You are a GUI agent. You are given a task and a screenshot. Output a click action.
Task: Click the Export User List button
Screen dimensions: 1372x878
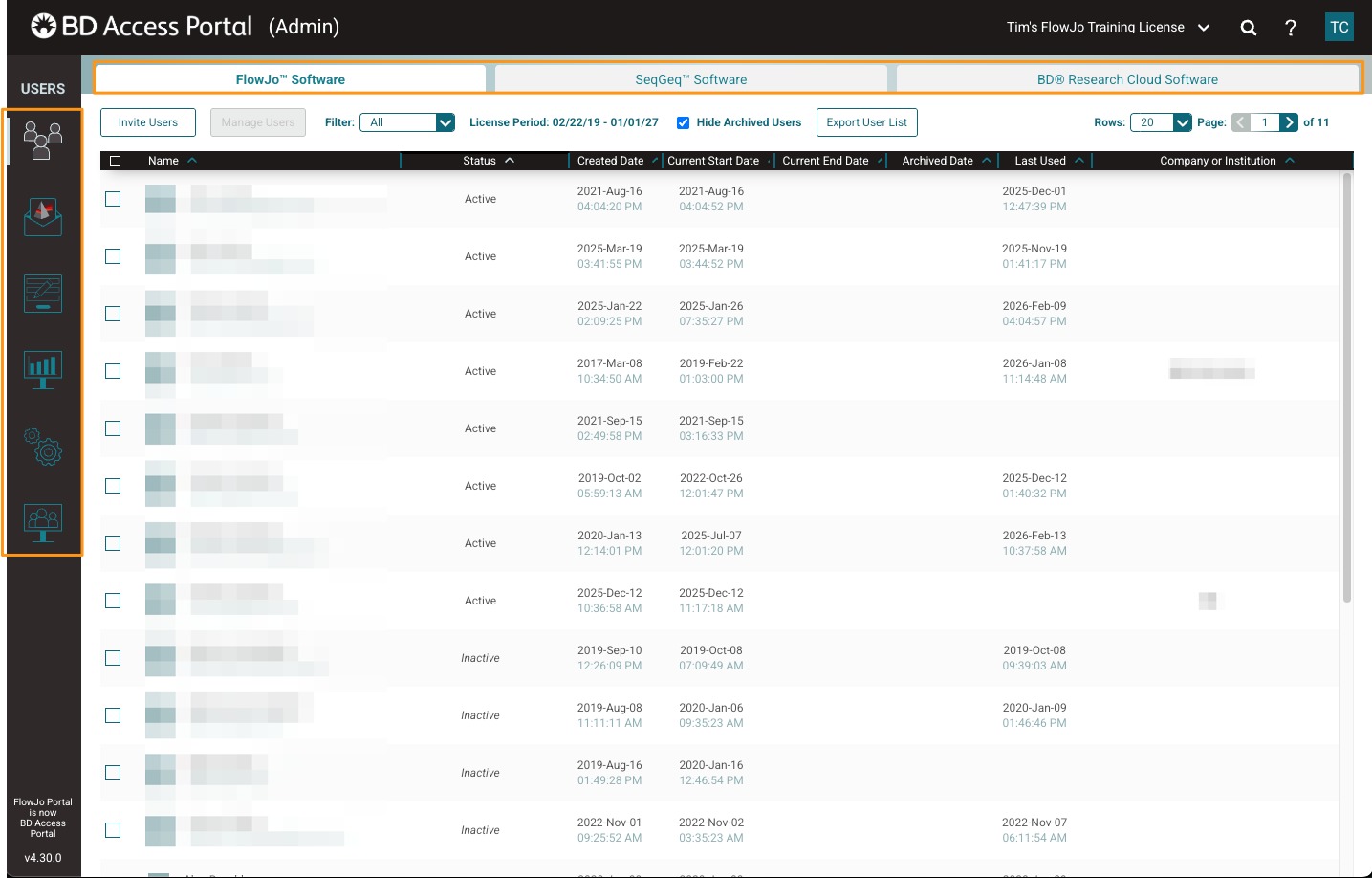[866, 122]
